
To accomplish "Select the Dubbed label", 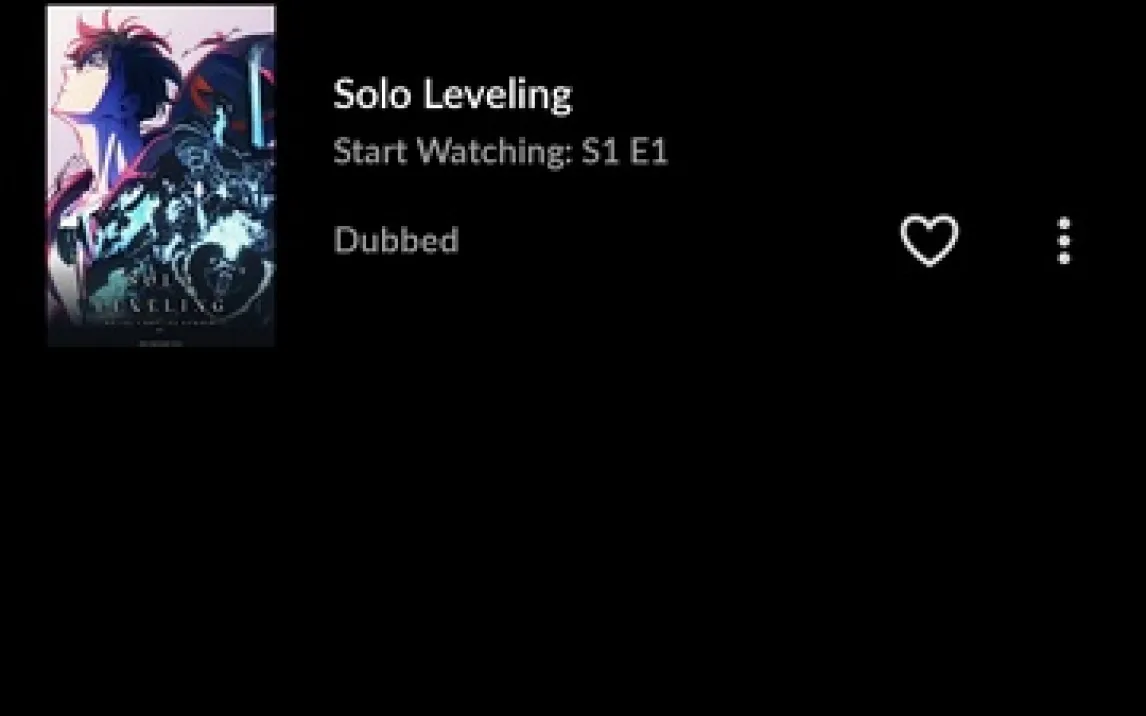I will coord(396,240).
